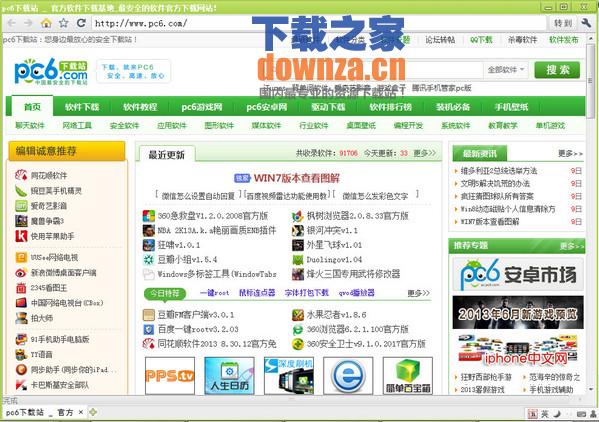Reload page with refresh icon
599x422 pixels.
81,23
